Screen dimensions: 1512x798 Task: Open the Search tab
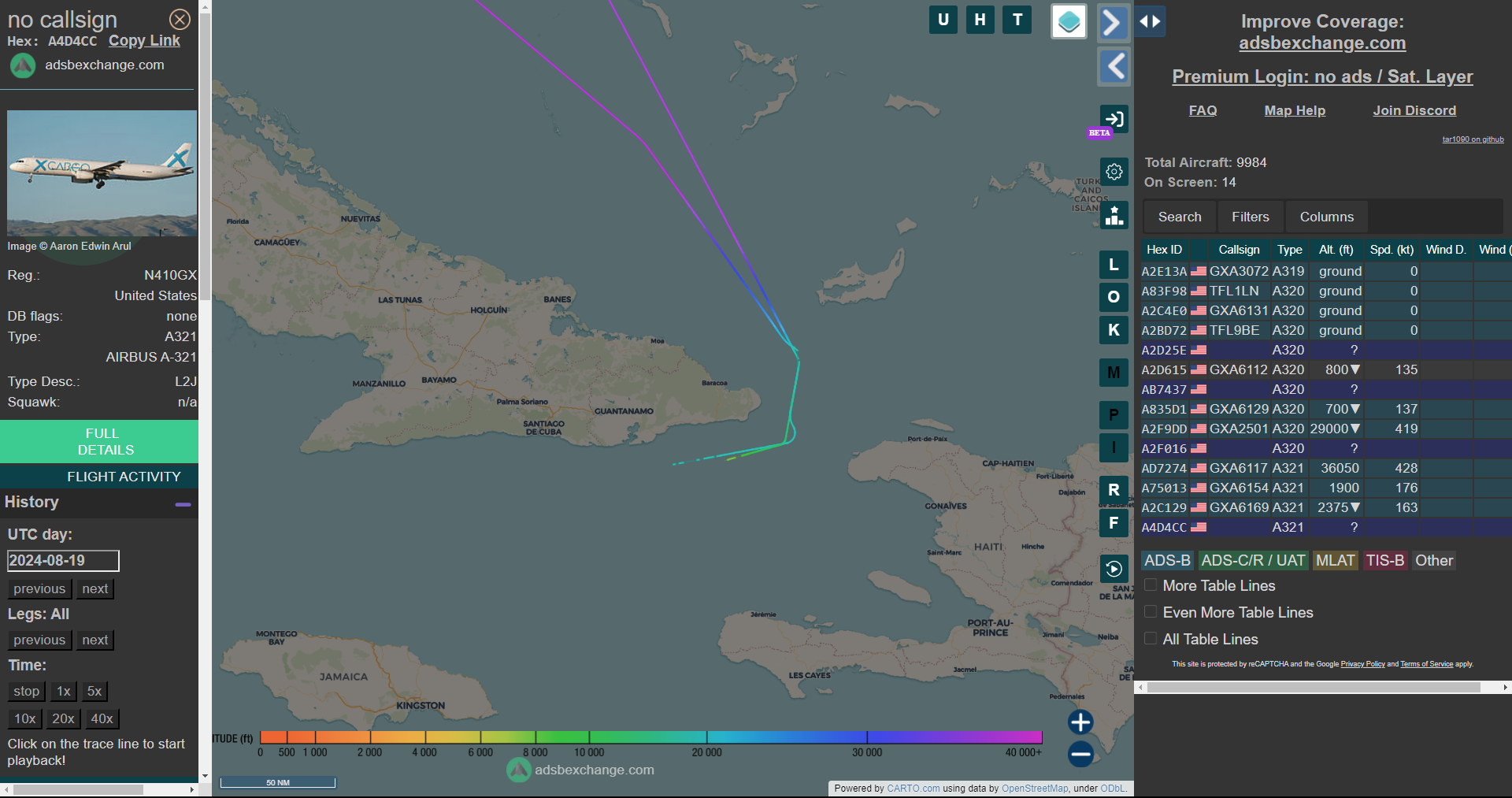[x=1180, y=217]
